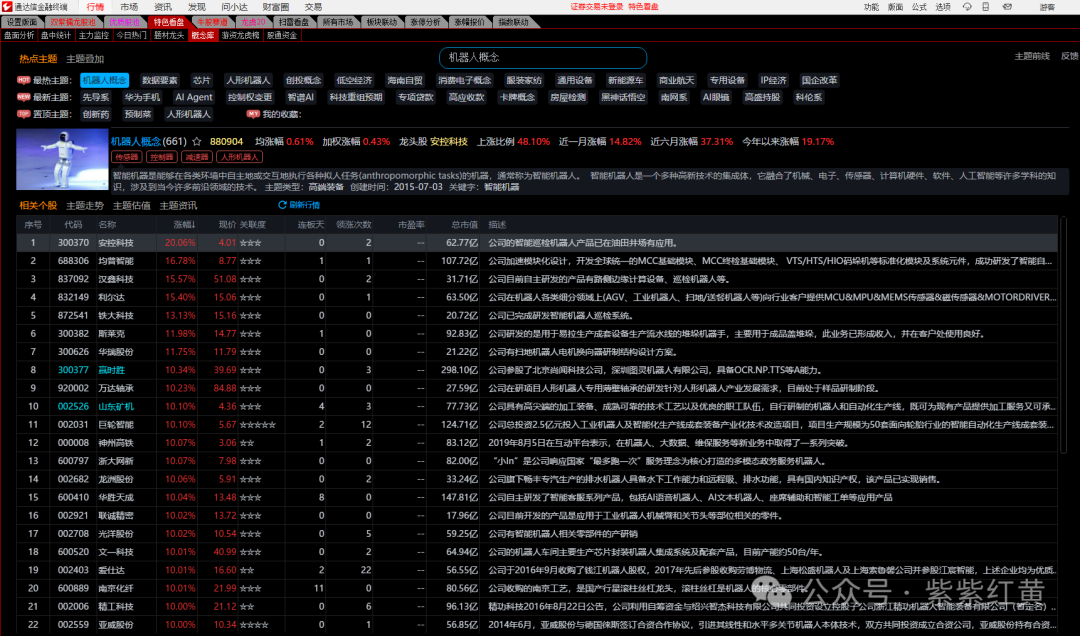
Task: Click the 传感器 tag under 机器人概念
Action: point(126,157)
